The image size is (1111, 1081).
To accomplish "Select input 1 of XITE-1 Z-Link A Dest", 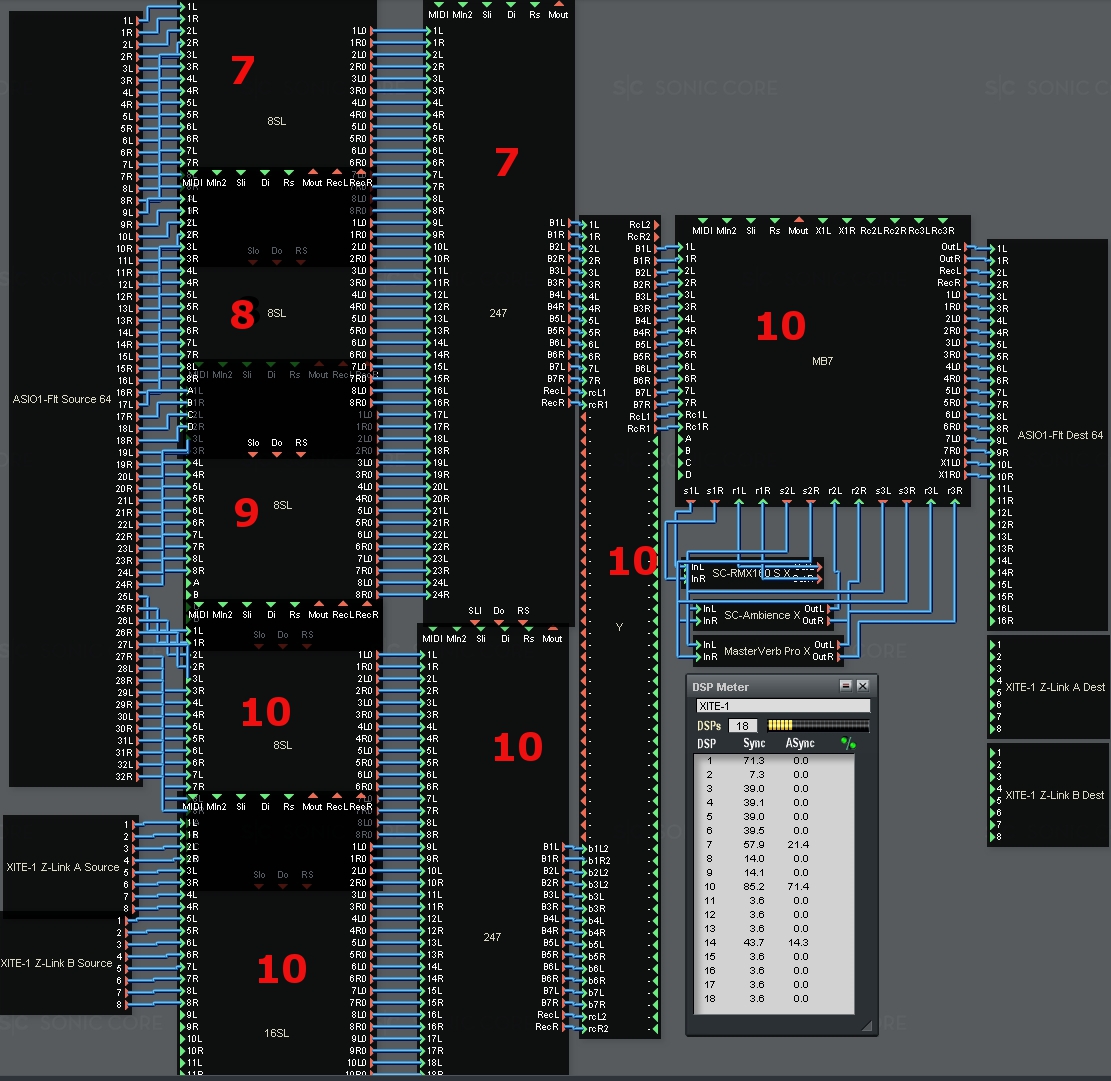I will pyautogui.click(x=992, y=645).
